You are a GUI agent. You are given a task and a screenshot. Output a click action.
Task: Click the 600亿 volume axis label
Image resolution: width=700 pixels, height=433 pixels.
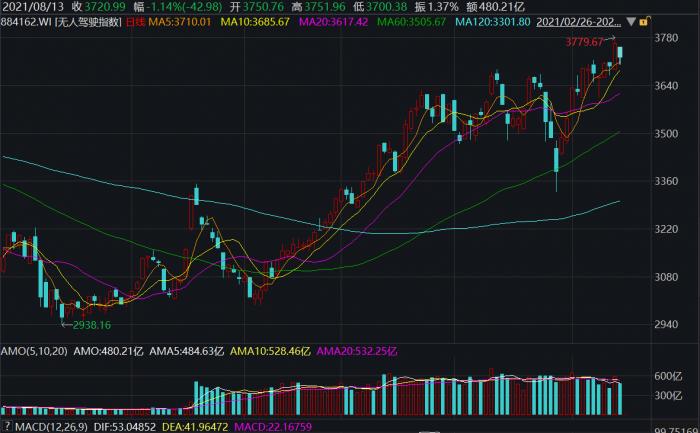point(668,376)
